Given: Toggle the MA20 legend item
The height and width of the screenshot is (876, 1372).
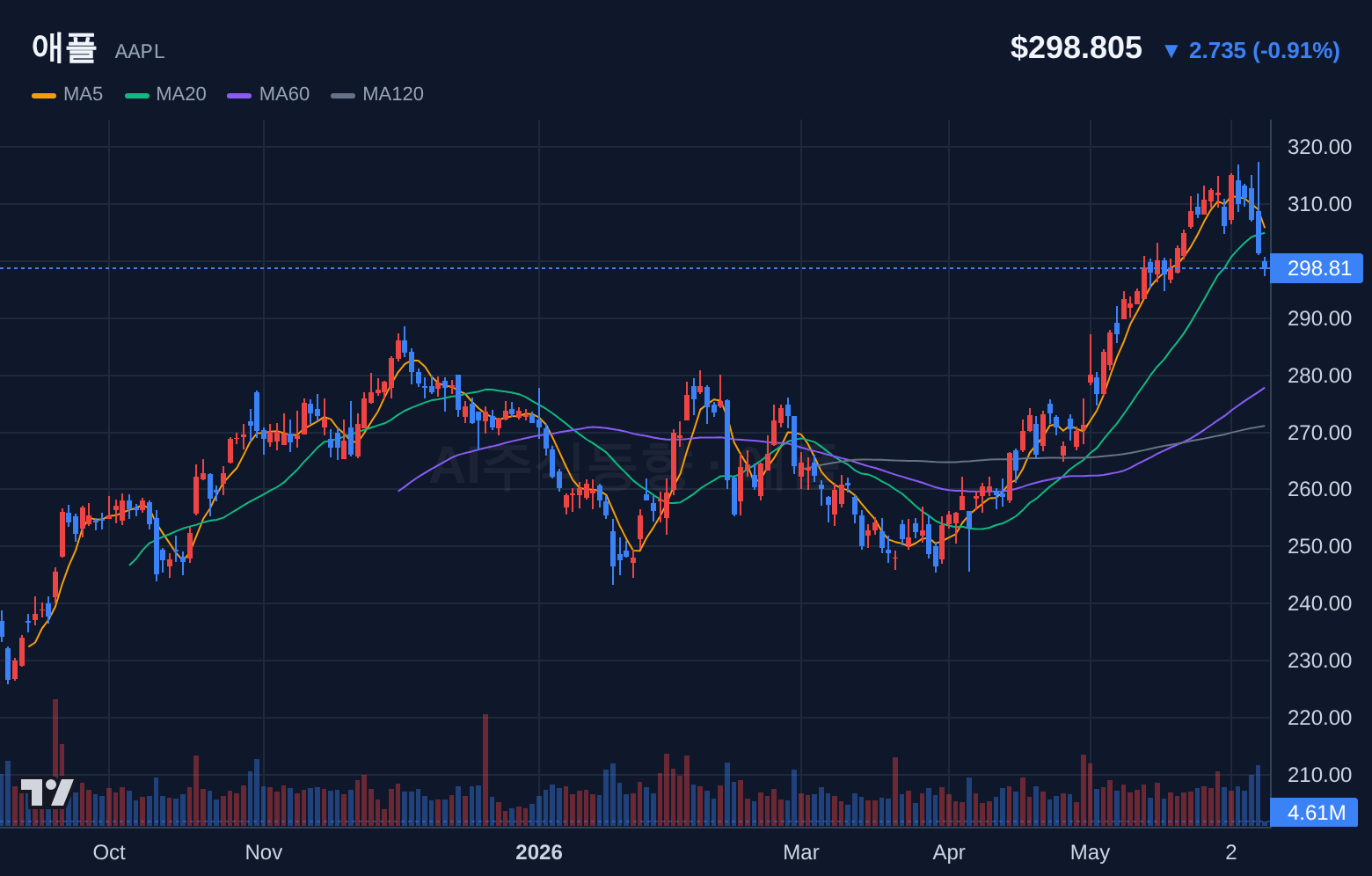Looking at the screenshot, I should click(165, 94).
